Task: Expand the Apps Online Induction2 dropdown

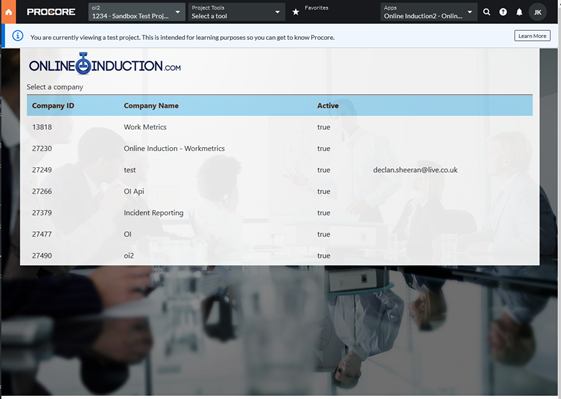Action: coord(429,12)
